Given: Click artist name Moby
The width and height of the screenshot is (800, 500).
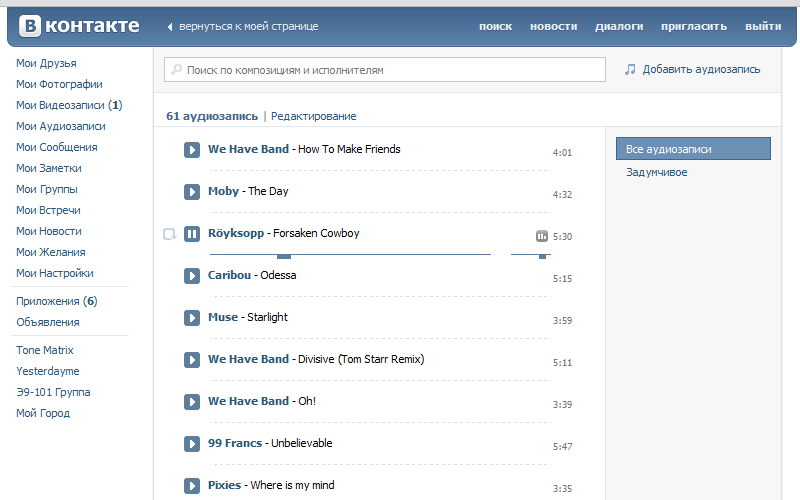Looking at the screenshot, I should (223, 191).
